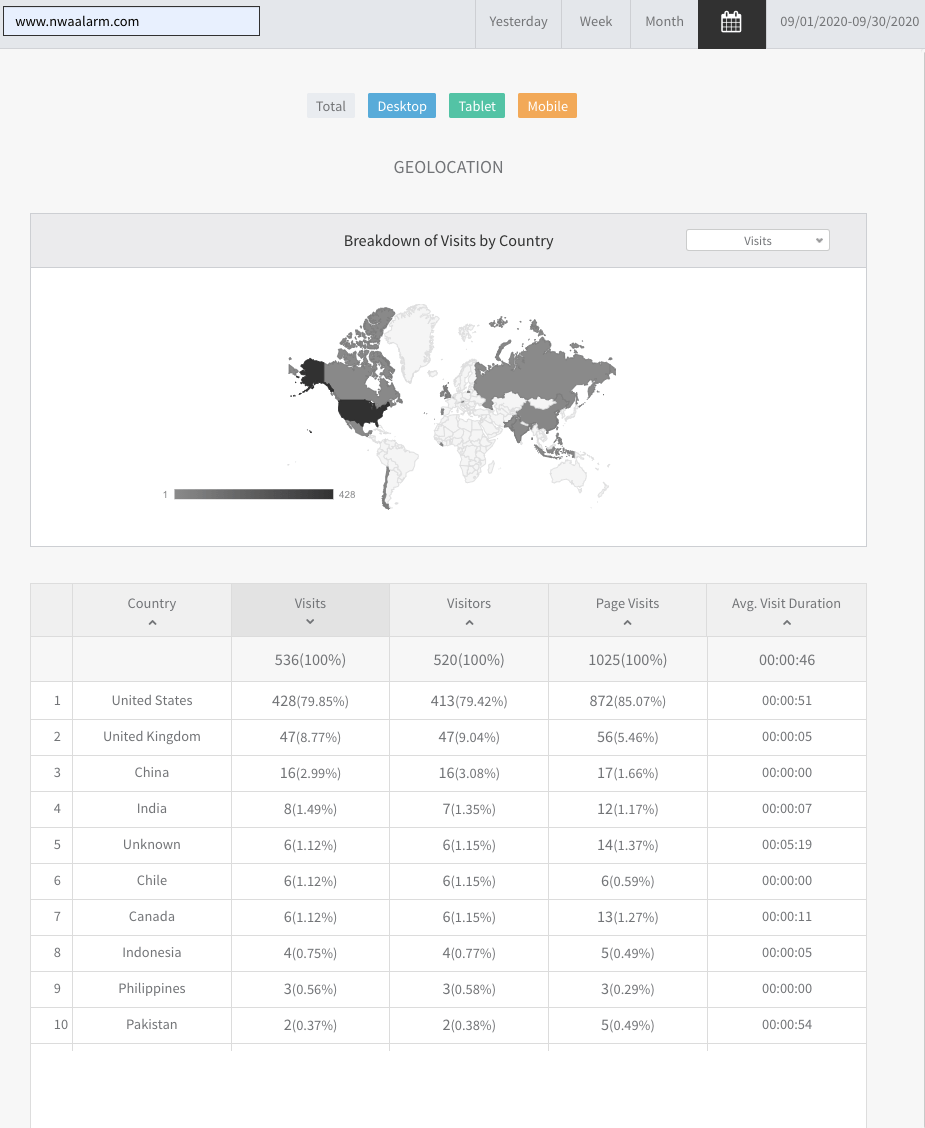Click the Breakdown of Visits by Country title
925x1128 pixels.
[x=448, y=241]
